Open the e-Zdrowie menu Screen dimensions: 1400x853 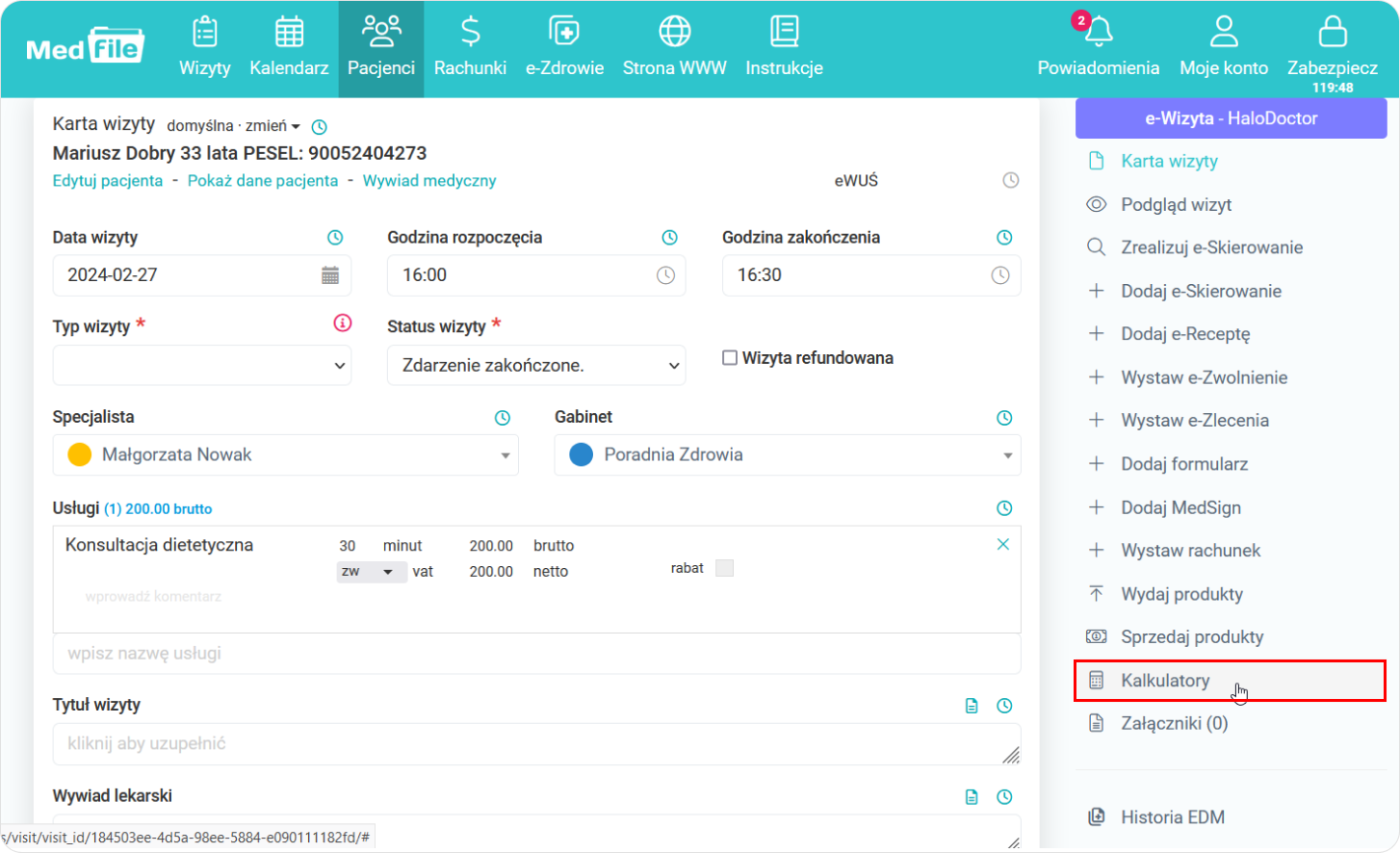click(x=564, y=47)
